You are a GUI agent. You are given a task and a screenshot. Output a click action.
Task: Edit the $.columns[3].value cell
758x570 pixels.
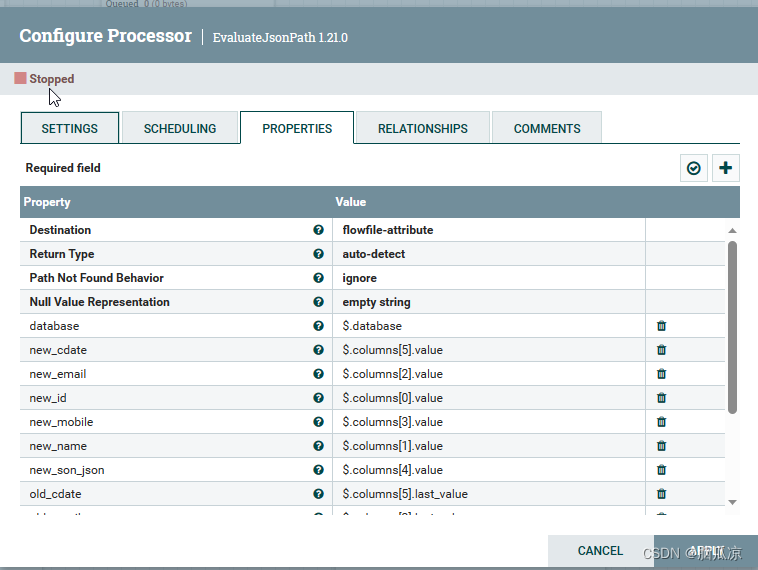point(489,422)
